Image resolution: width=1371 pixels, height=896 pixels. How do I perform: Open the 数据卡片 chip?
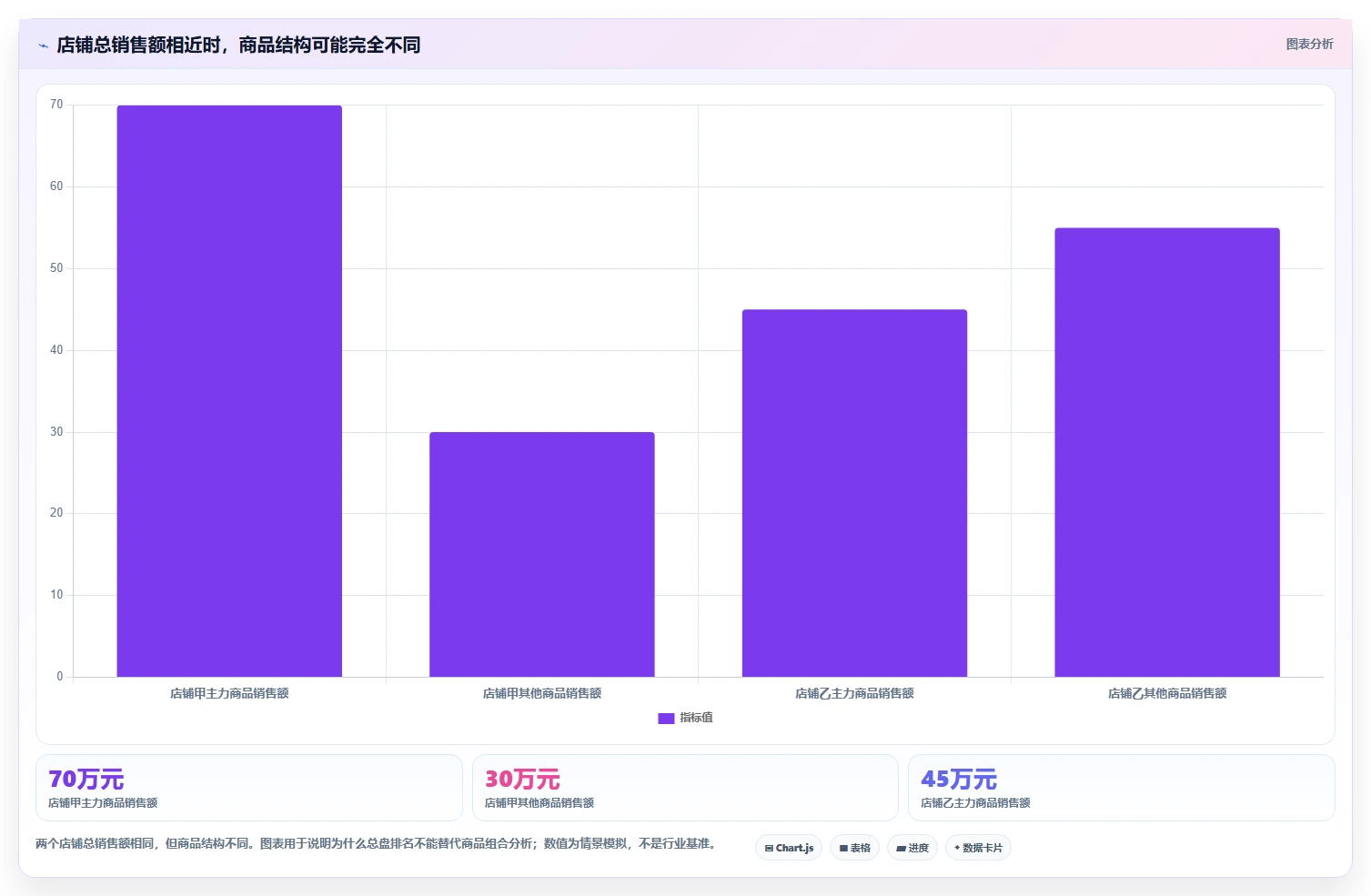(978, 848)
